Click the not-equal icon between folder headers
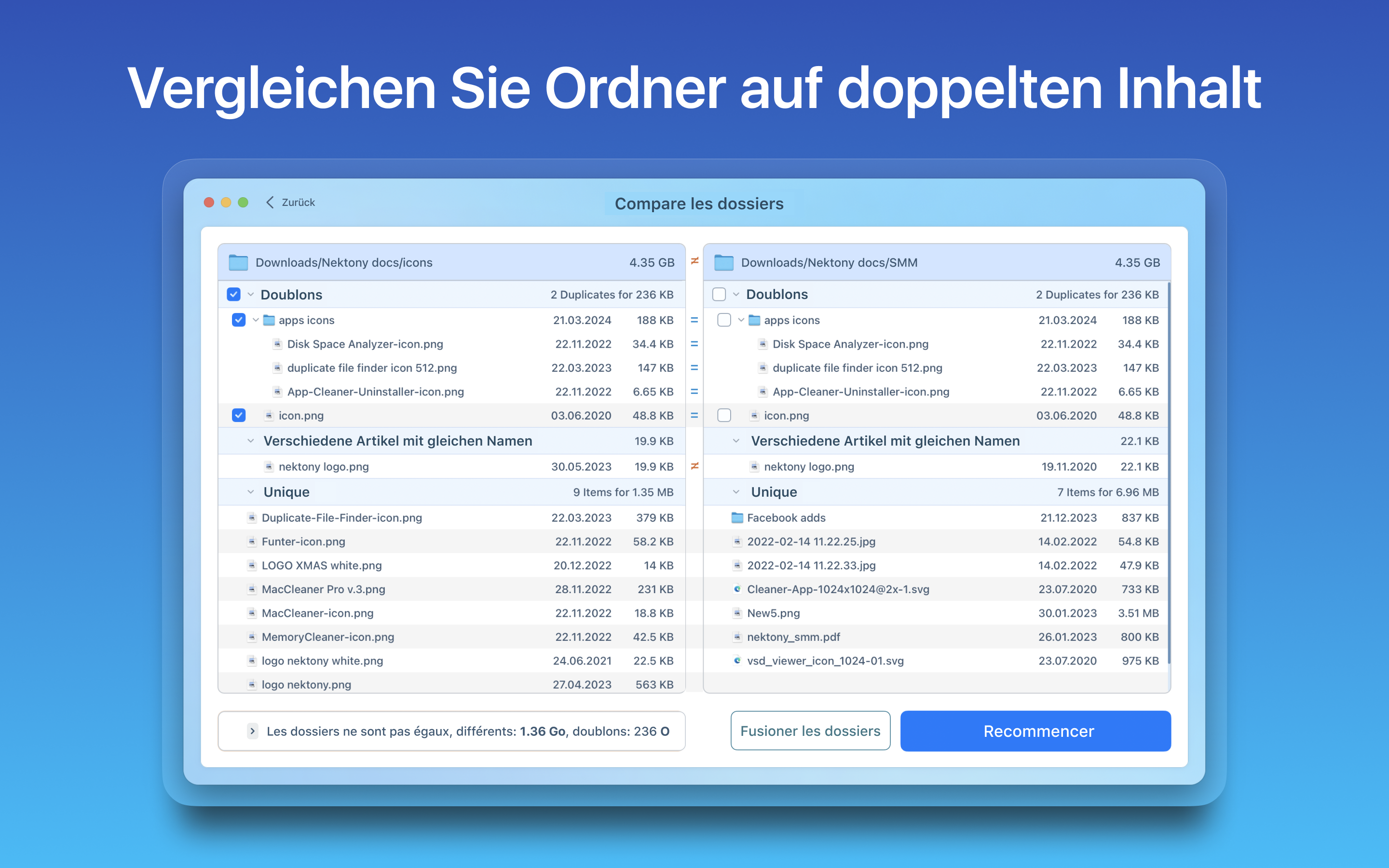The height and width of the screenshot is (868, 1389). pyautogui.click(x=694, y=261)
